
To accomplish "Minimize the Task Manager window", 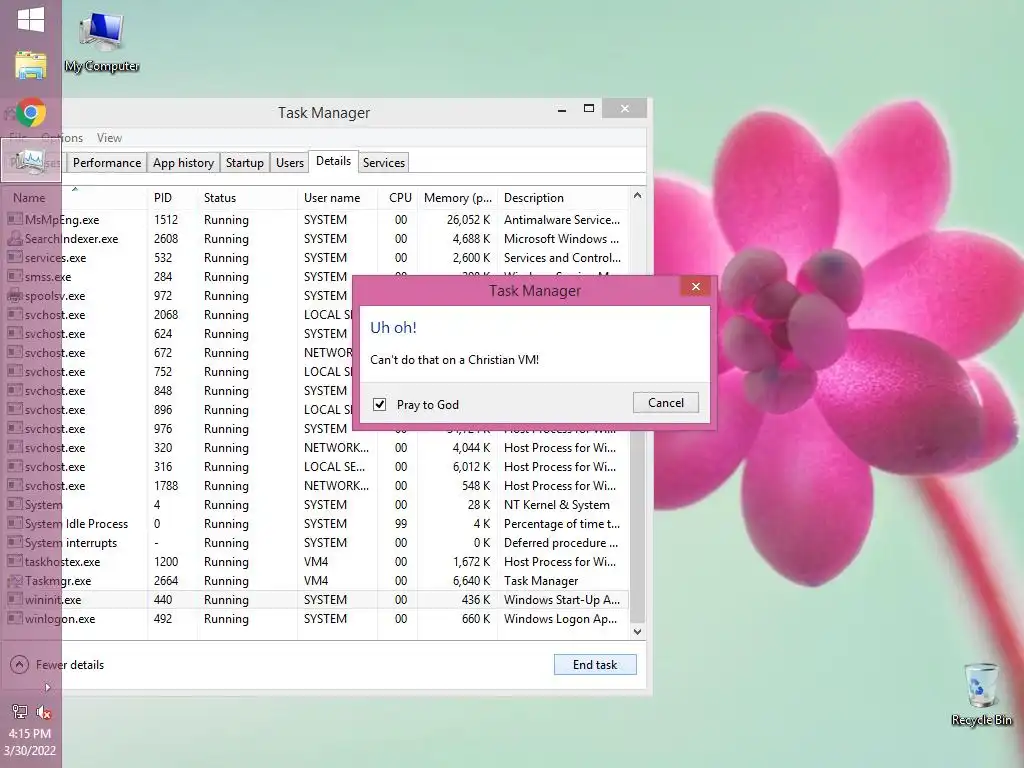I will click(x=562, y=109).
